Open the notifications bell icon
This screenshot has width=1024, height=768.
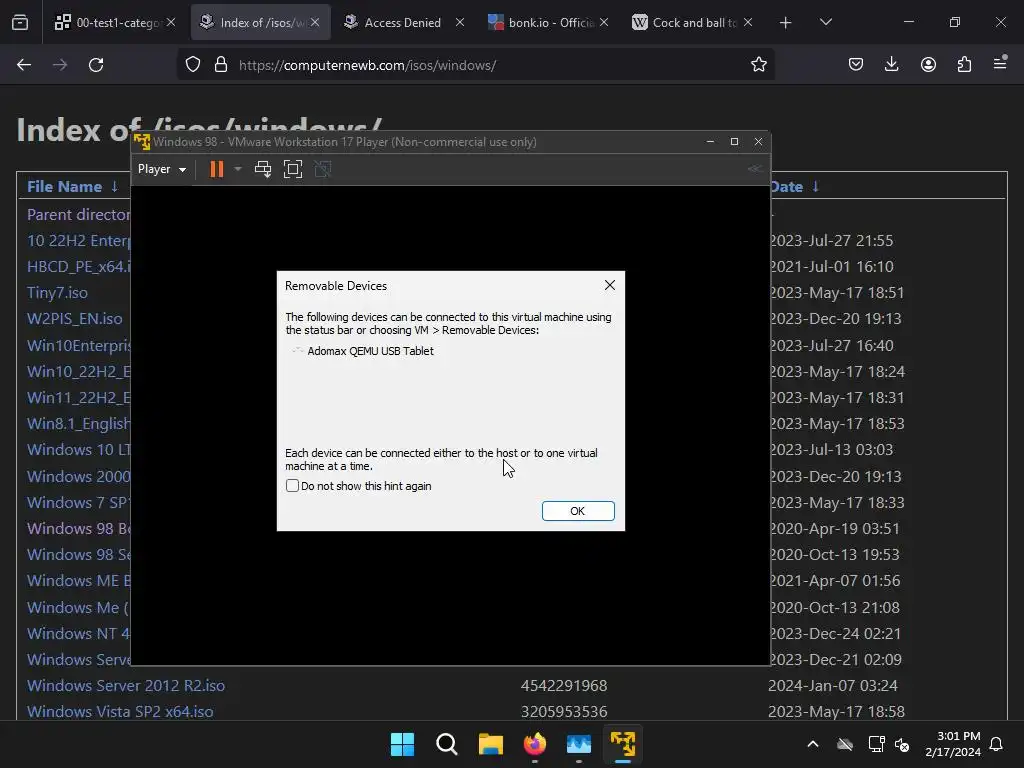point(997,744)
